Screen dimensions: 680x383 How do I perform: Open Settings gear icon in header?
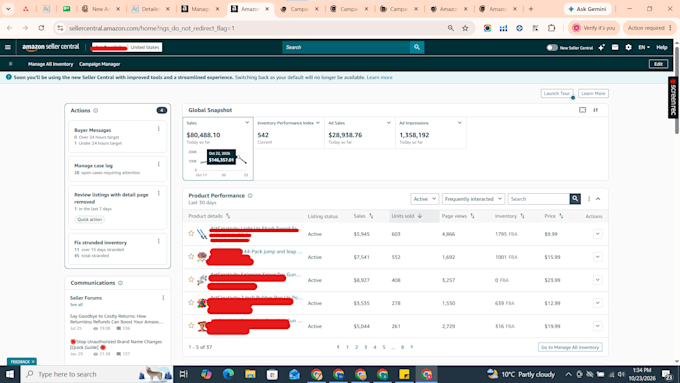click(628, 47)
